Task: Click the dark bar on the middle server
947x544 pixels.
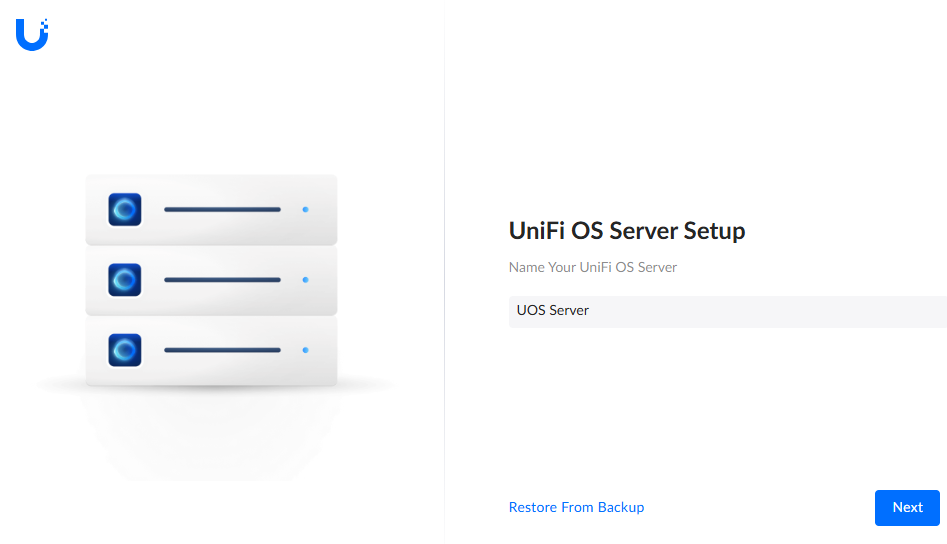Action: (222, 280)
